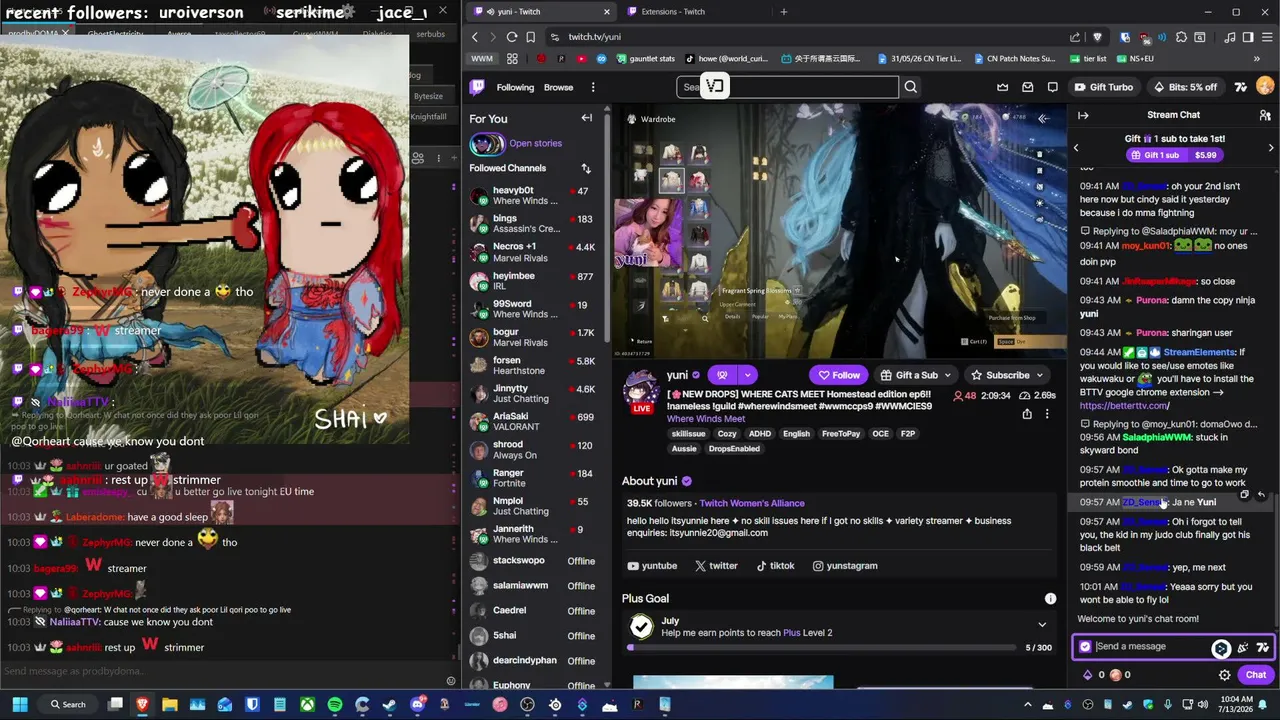
Task: Open the Twitch search magnifier button
Action: [x=911, y=87]
